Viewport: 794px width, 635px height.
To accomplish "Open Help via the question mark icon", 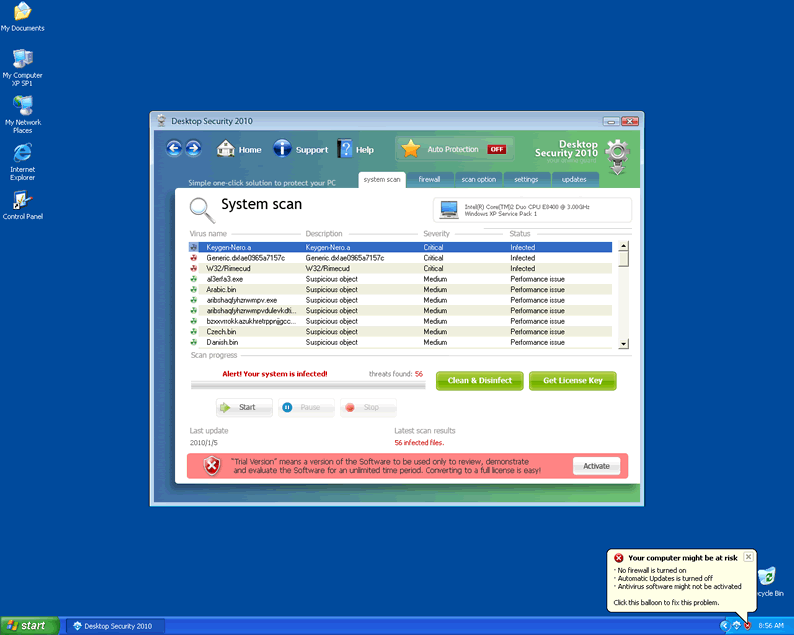I will [x=345, y=149].
